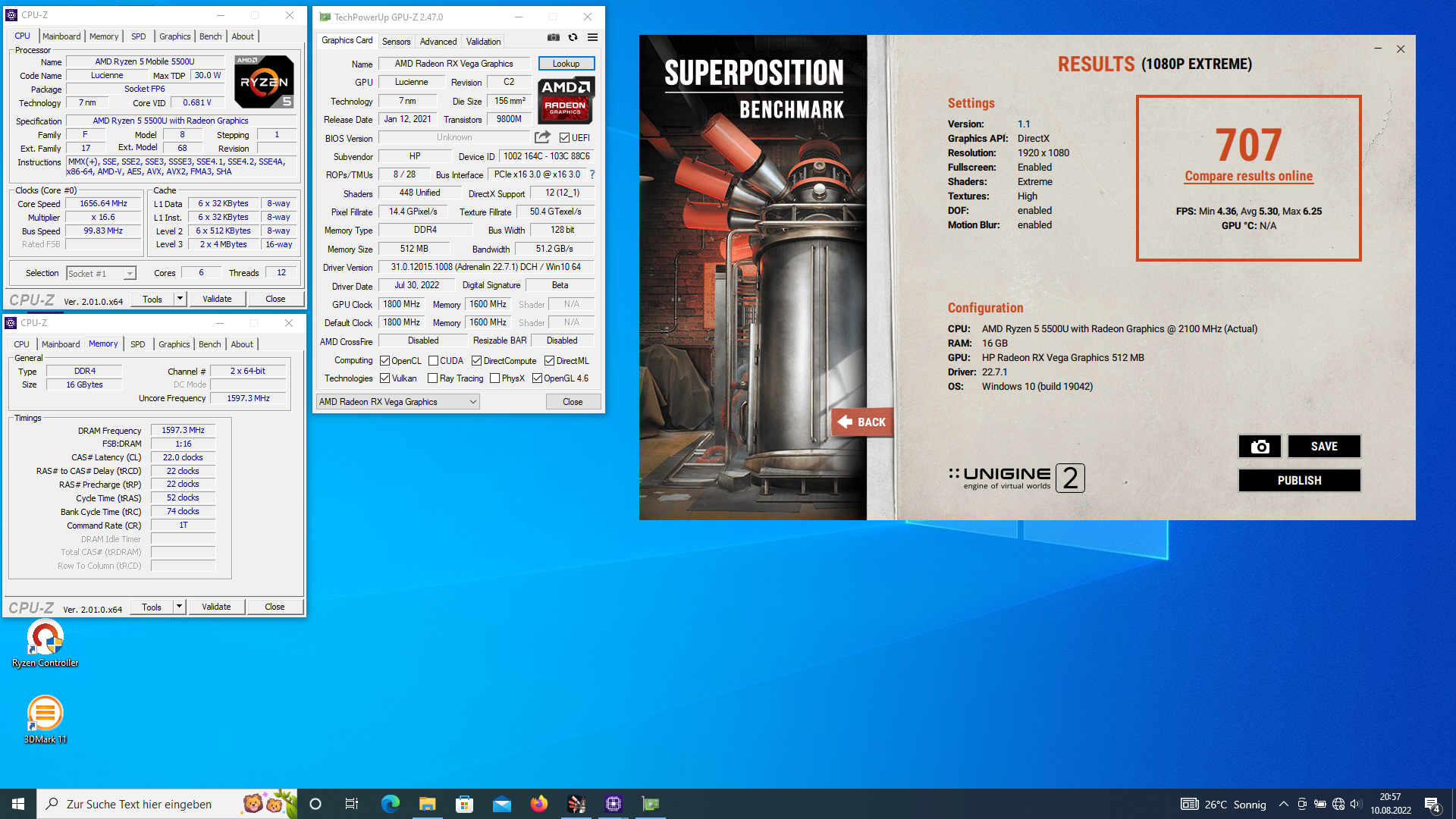Click the Close button in GPU-Z
This screenshot has width=1456, height=819.
pos(573,402)
